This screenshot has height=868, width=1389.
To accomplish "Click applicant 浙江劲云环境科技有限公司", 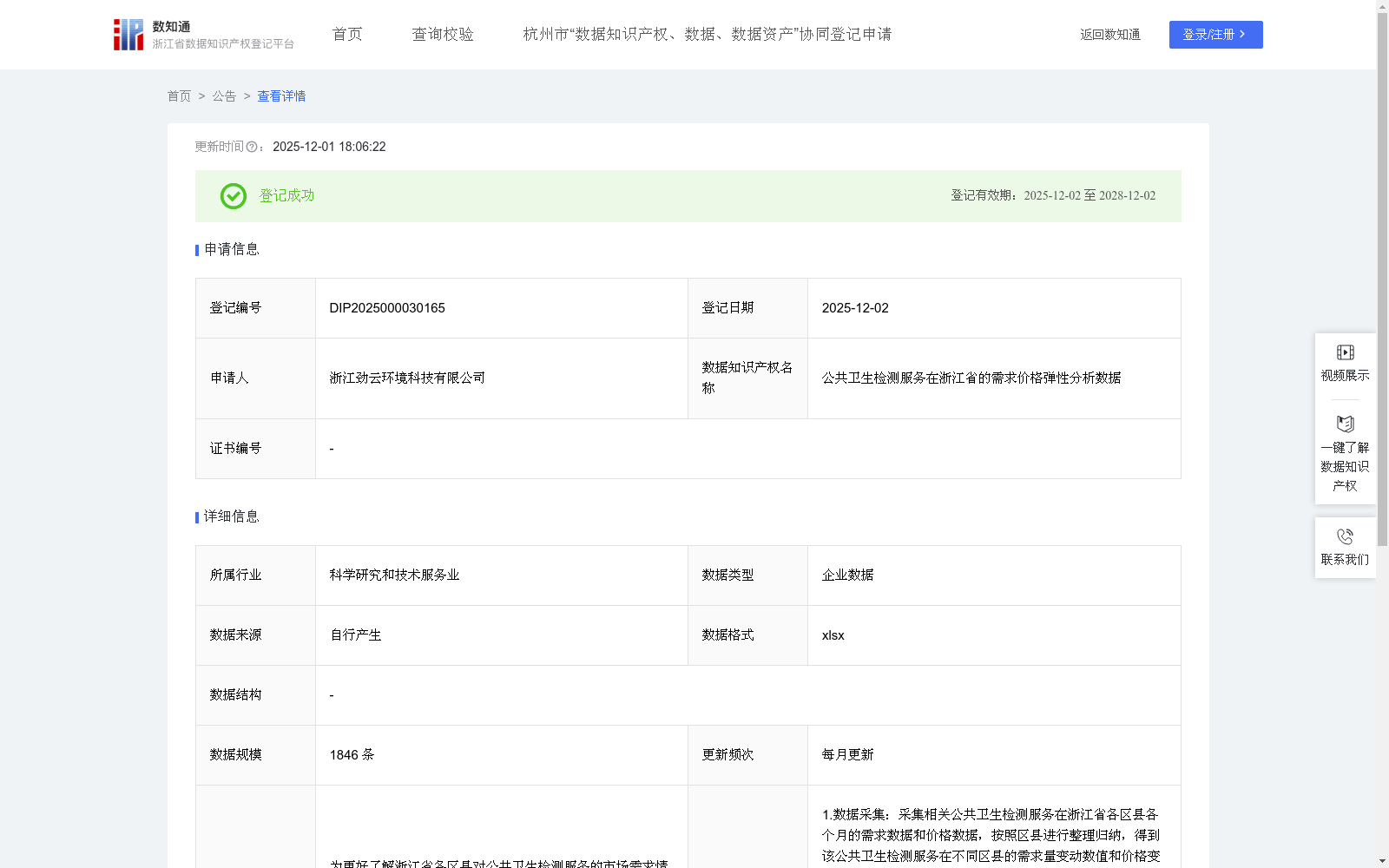I will tap(407, 378).
